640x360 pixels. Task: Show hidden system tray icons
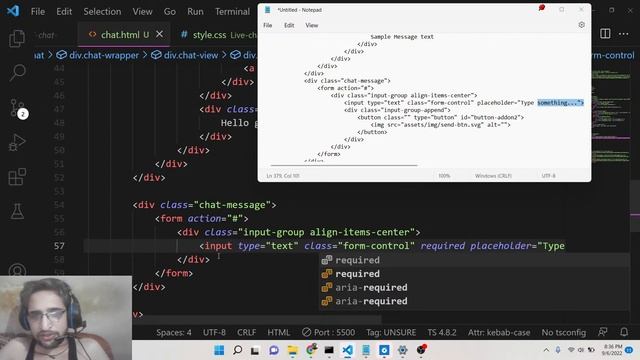(x=546, y=350)
